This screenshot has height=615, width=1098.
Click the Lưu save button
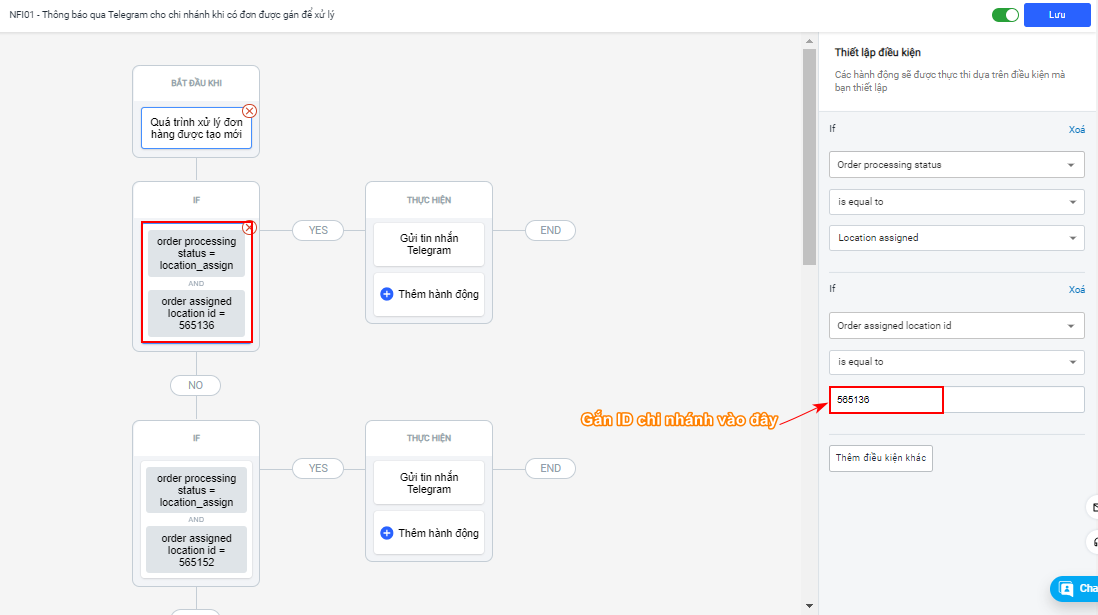click(1056, 15)
